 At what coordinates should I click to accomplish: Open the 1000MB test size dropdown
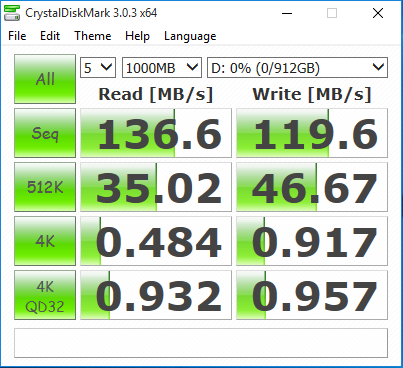click(162, 68)
